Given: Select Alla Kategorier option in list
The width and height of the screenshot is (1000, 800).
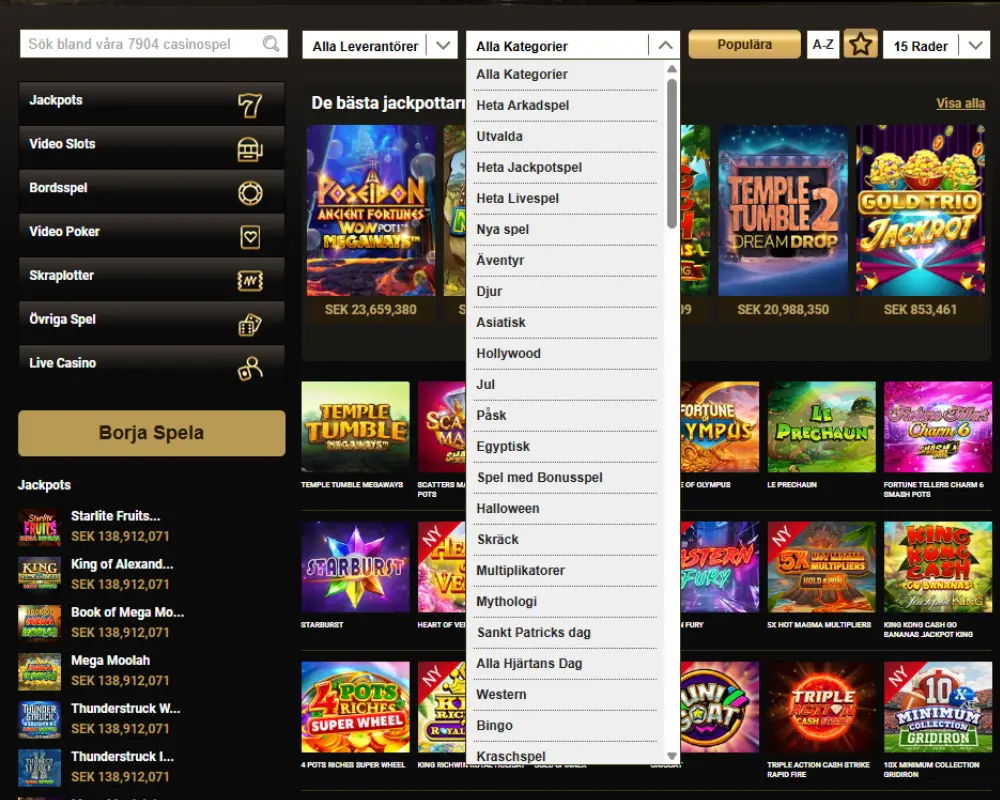Looking at the screenshot, I should [565, 75].
